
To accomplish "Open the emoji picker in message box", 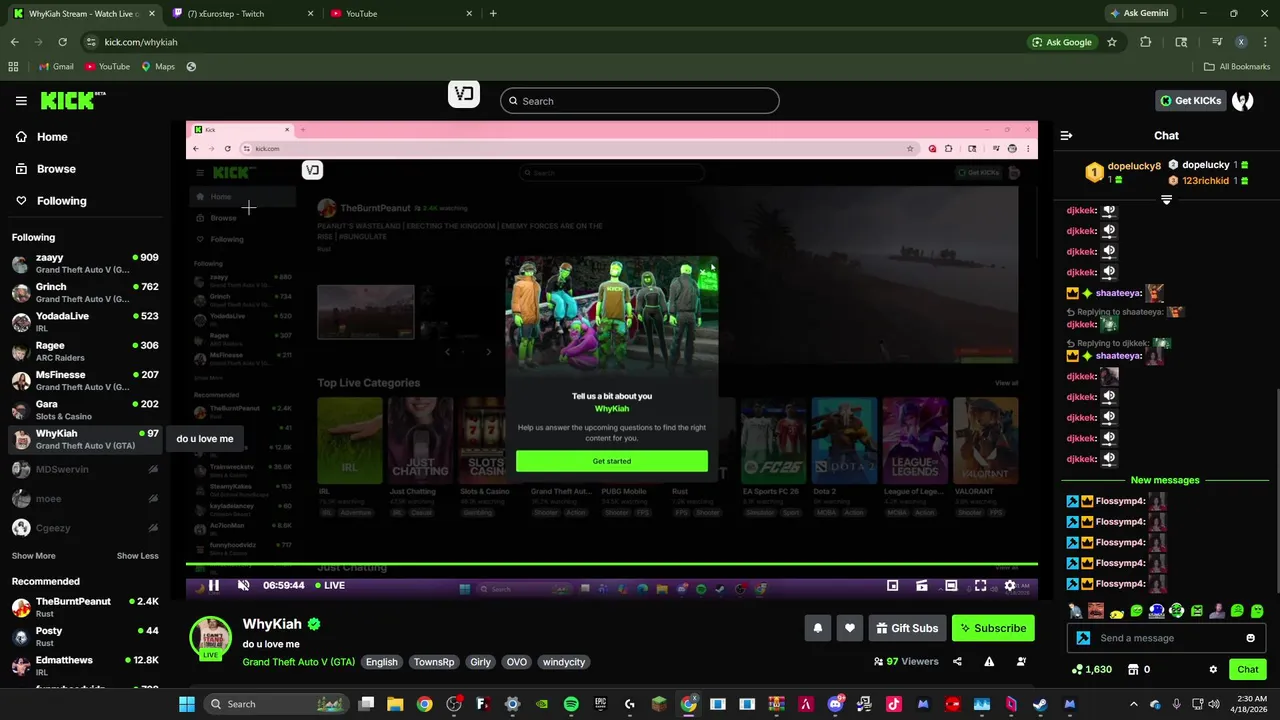I will 1250,638.
